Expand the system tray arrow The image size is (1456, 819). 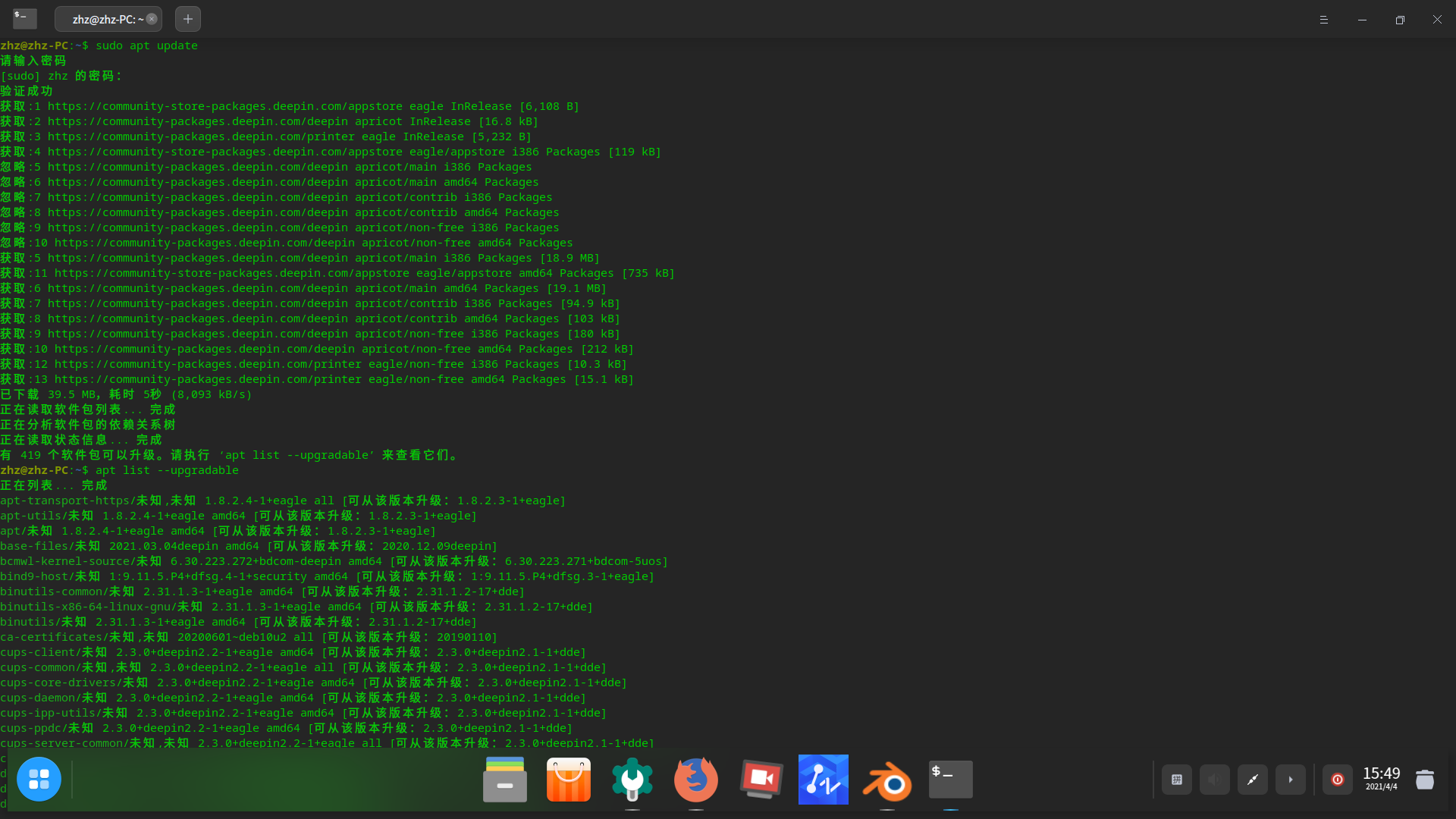tap(1291, 780)
